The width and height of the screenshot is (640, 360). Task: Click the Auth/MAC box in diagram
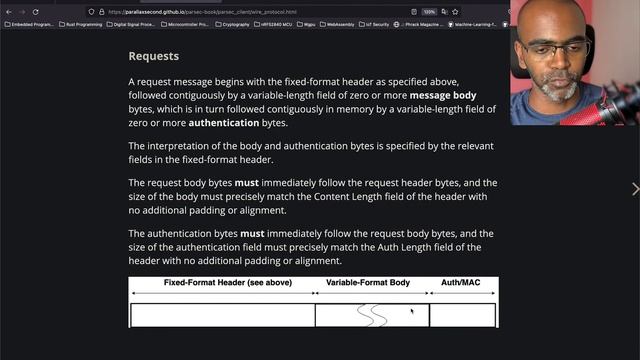click(x=462, y=315)
